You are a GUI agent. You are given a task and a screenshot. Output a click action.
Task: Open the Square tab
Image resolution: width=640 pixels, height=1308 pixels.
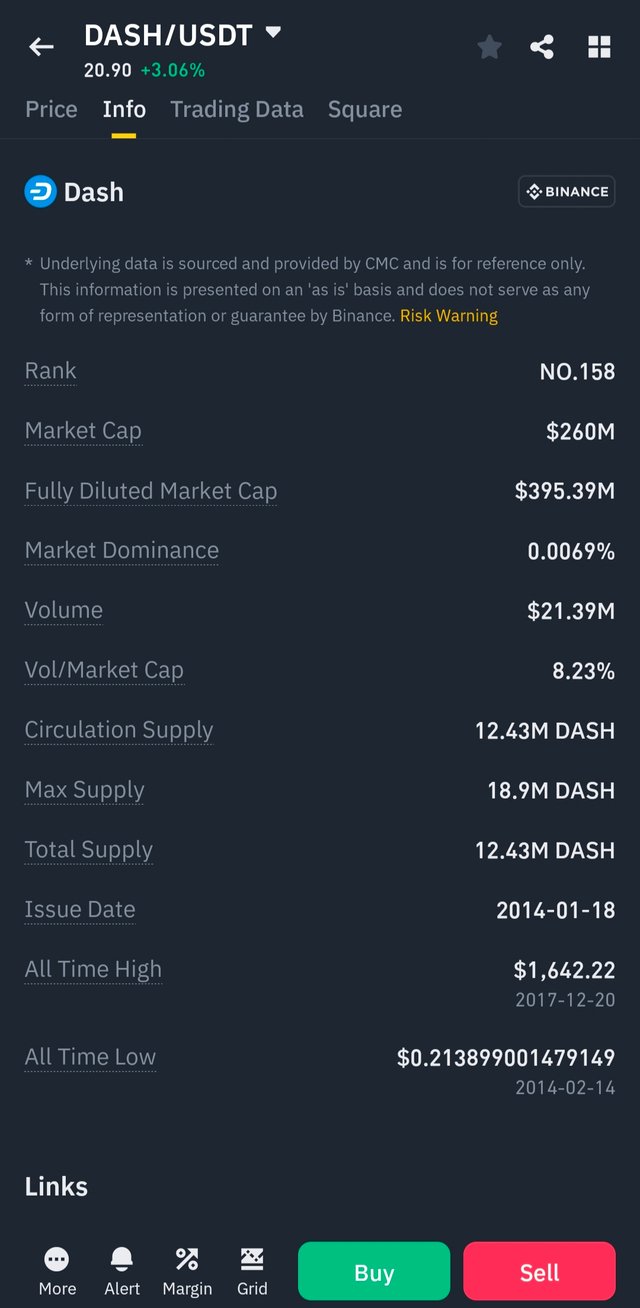tap(365, 109)
